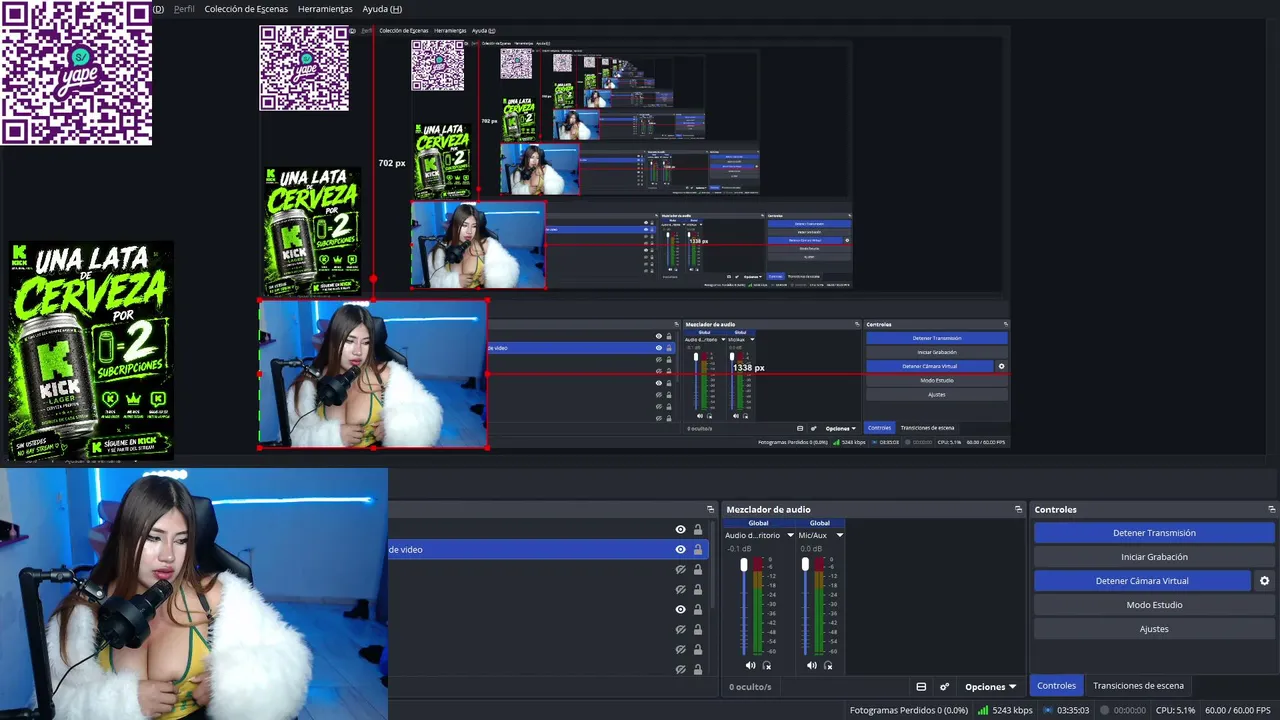
Task: Open Ajustes from the Controles panel
Action: [1154, 629]
